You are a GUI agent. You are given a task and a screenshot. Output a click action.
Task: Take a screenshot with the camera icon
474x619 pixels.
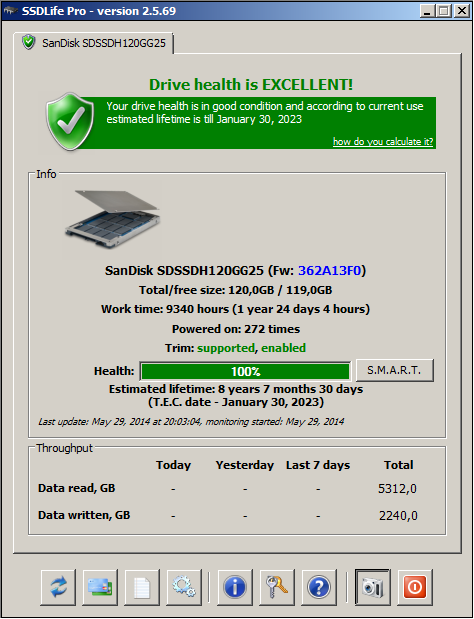(372, 587)
